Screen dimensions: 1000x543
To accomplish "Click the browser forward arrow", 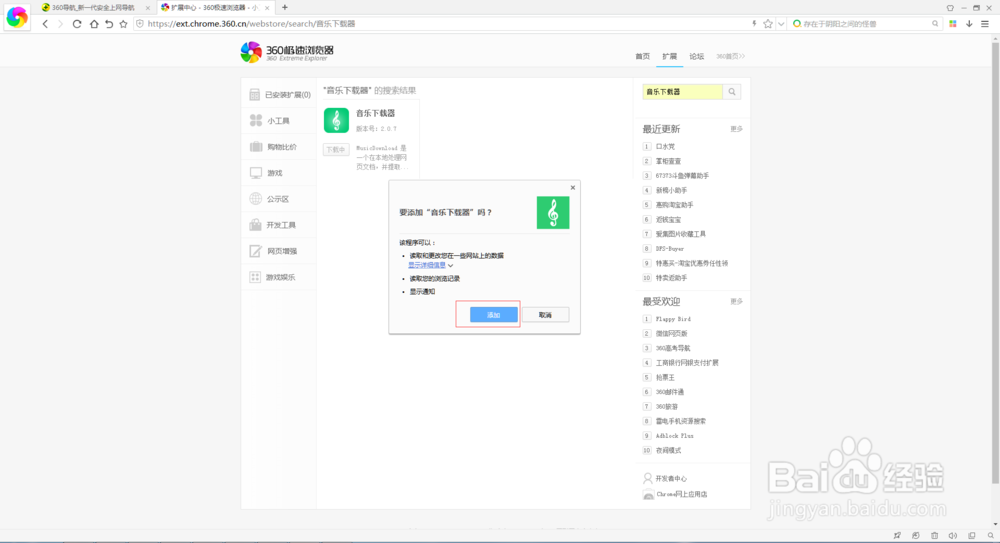I will (x=61, y=24).
